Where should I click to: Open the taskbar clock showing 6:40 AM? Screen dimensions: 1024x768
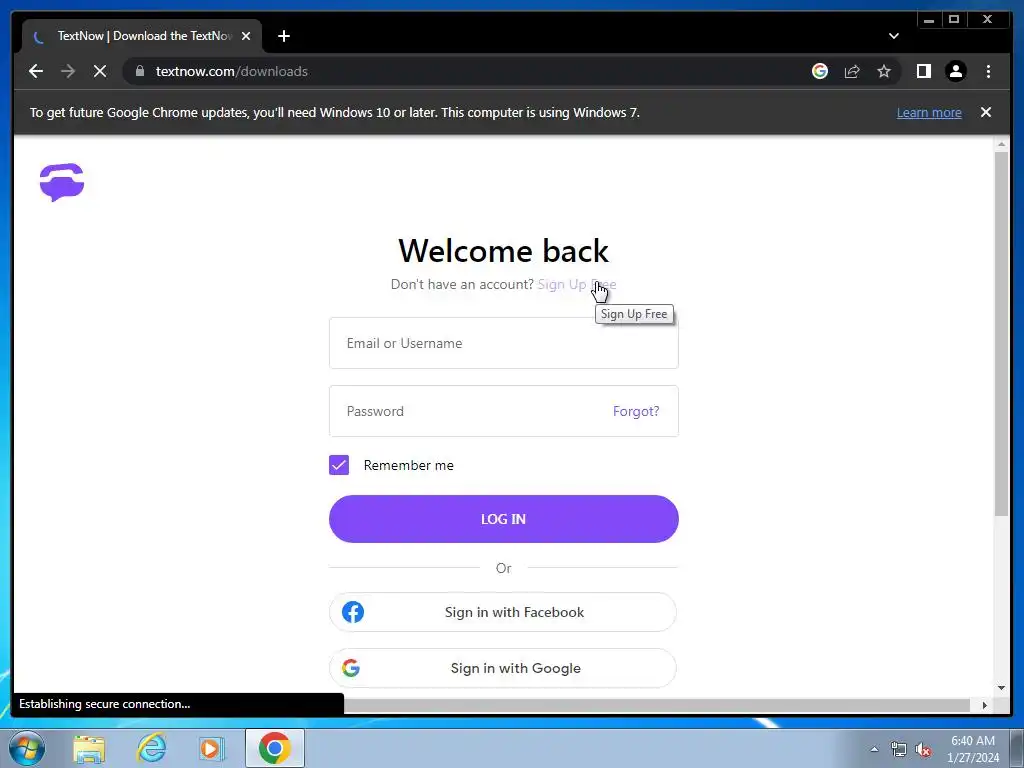point(973,749)
